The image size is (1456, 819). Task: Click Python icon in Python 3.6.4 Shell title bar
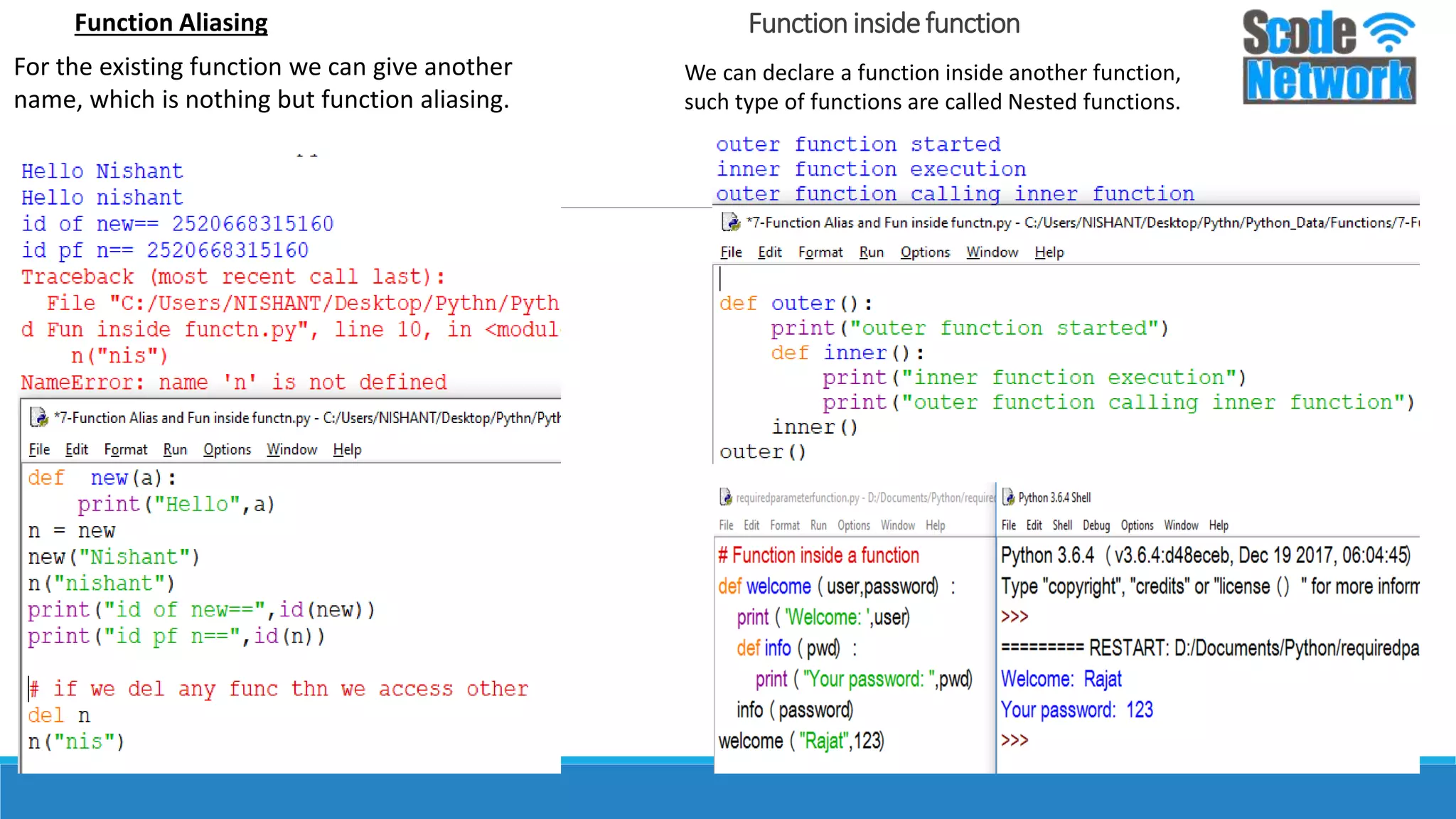pos(1009,497)
